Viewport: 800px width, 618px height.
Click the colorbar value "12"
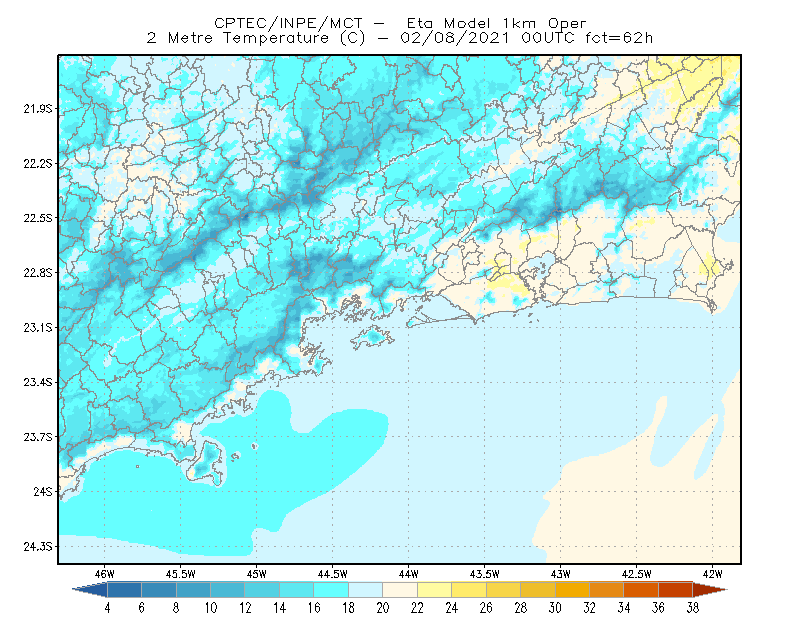click(x=245, y=608)
